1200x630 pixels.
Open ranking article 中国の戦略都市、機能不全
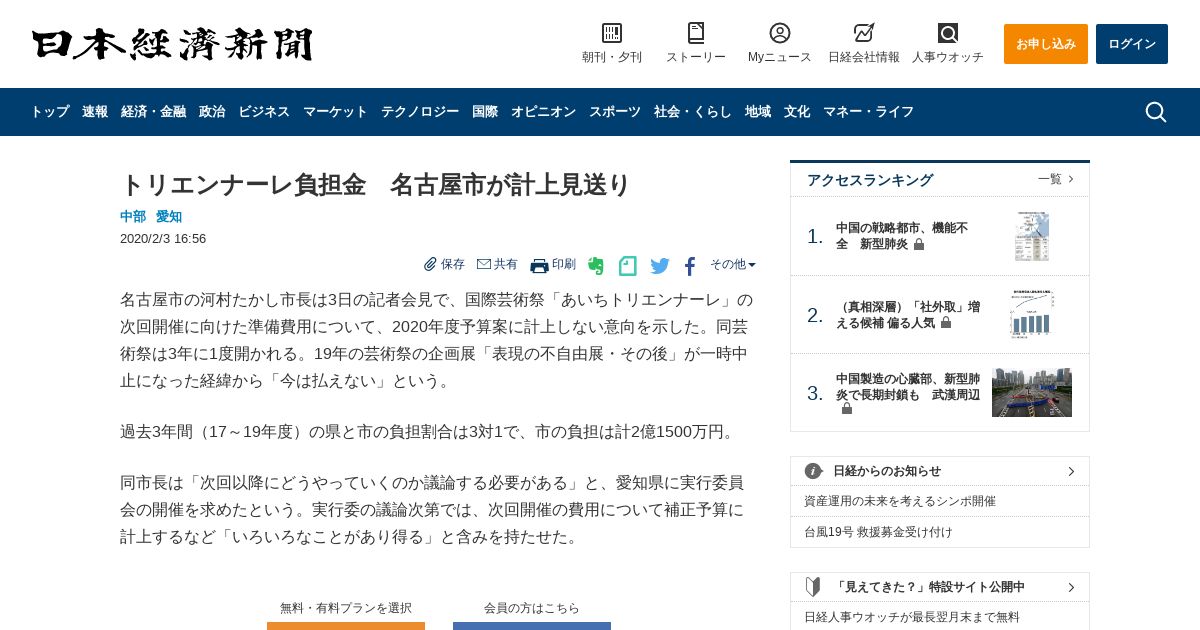pyautogui.click(x=904, y=236)
